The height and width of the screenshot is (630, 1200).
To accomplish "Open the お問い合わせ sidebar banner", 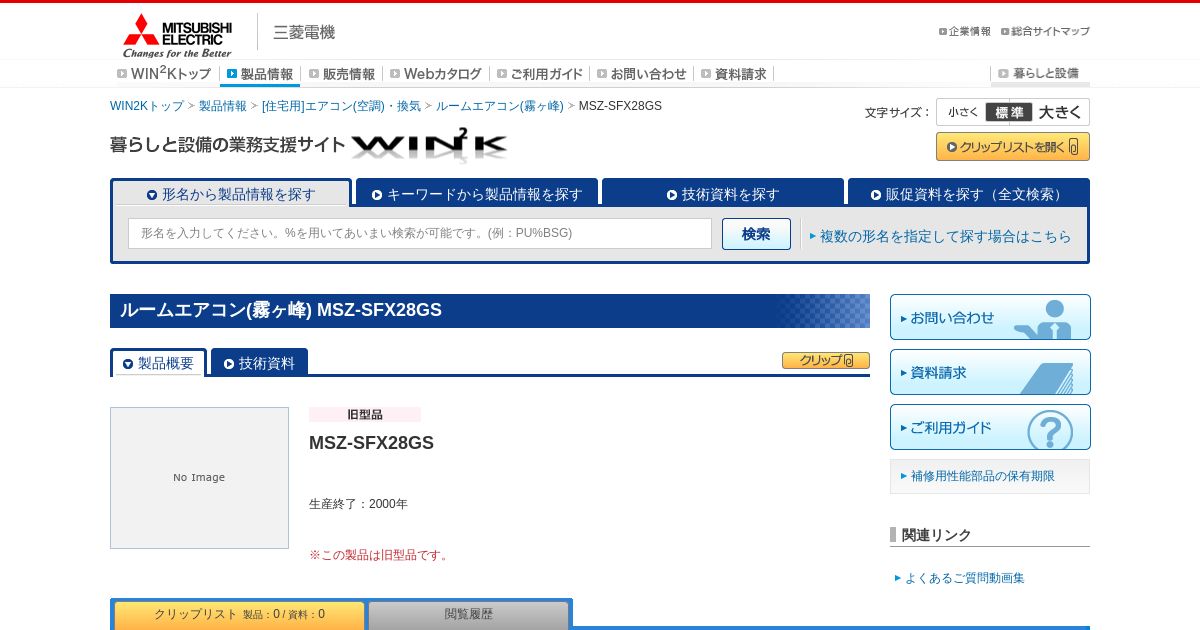I will (x=990, y=317).
